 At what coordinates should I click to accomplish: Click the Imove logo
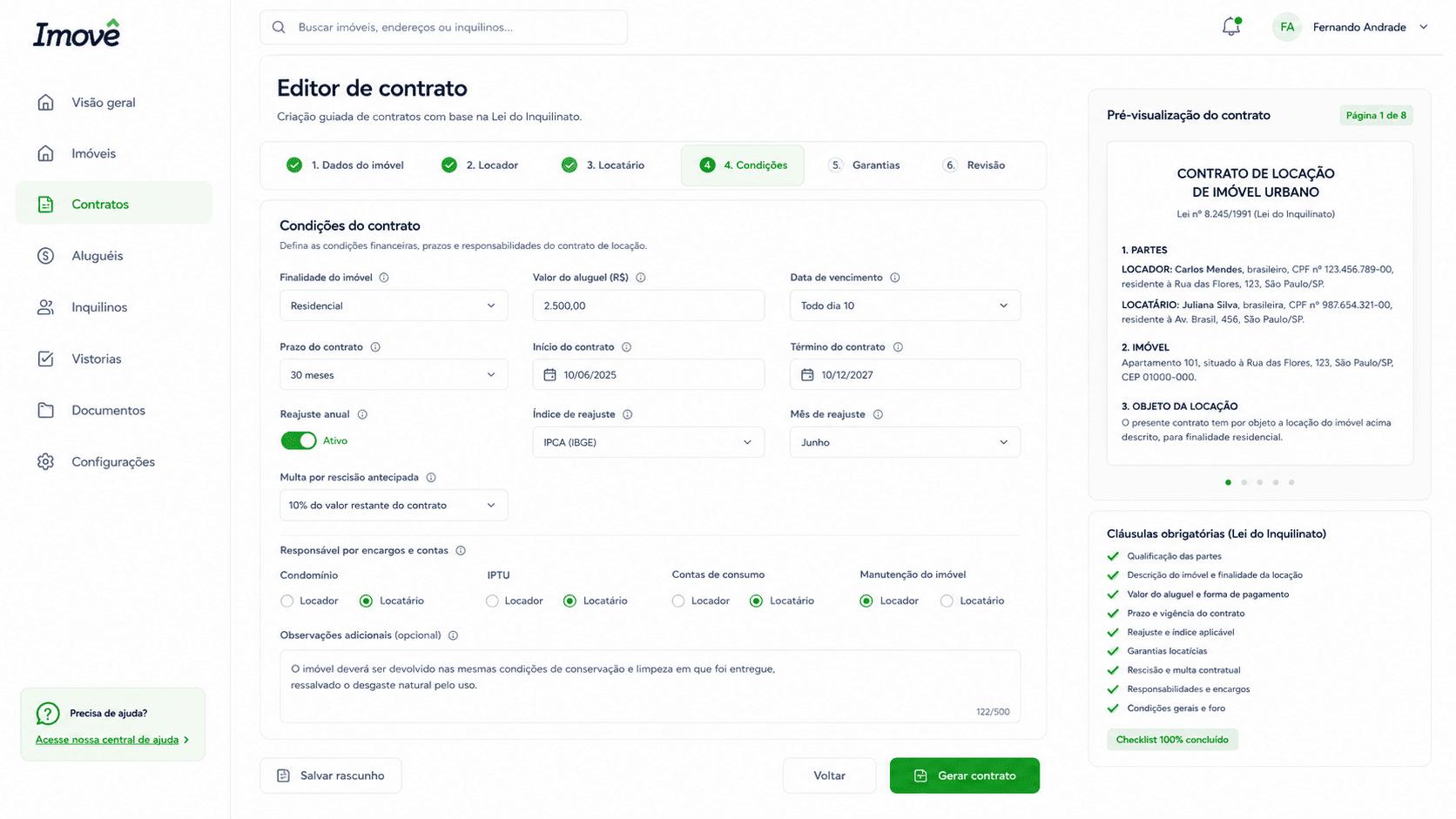click(x=77, y=33)
